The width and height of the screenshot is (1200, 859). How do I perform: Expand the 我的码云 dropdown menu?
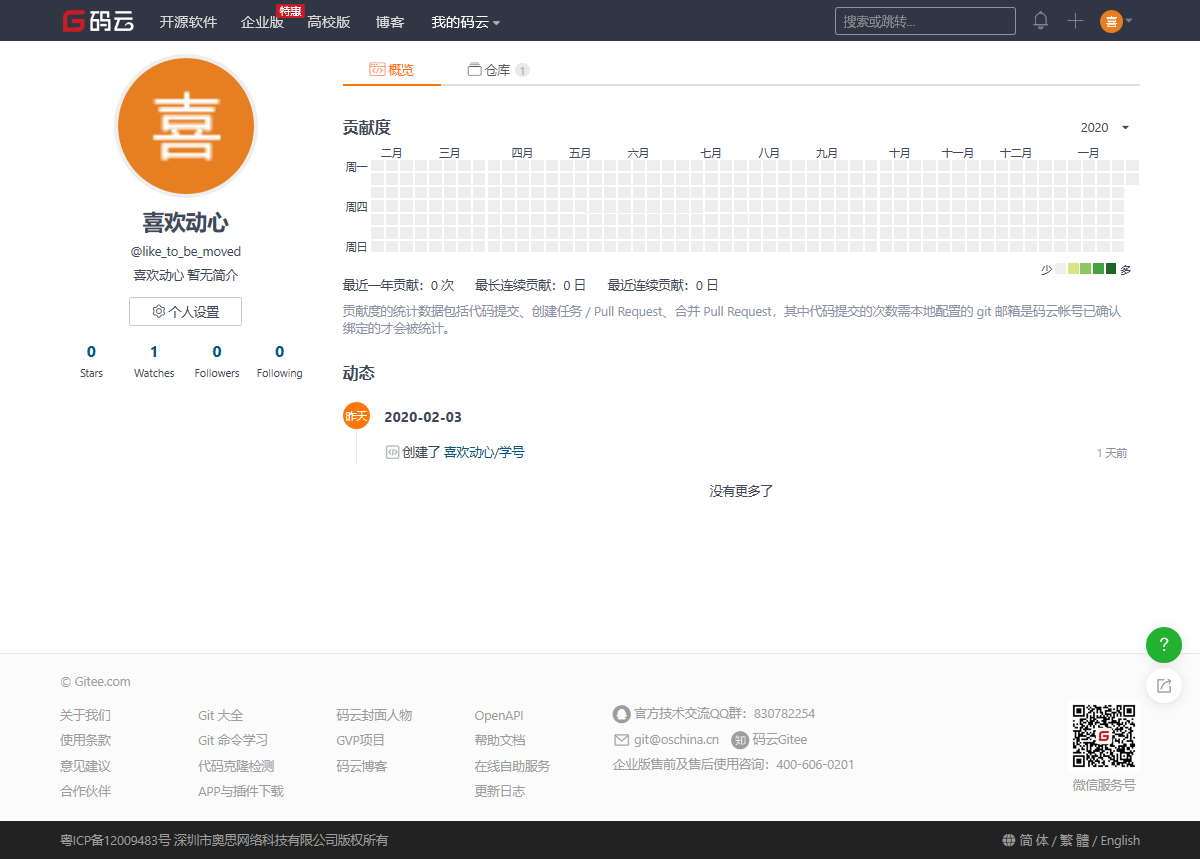point(465,22)
